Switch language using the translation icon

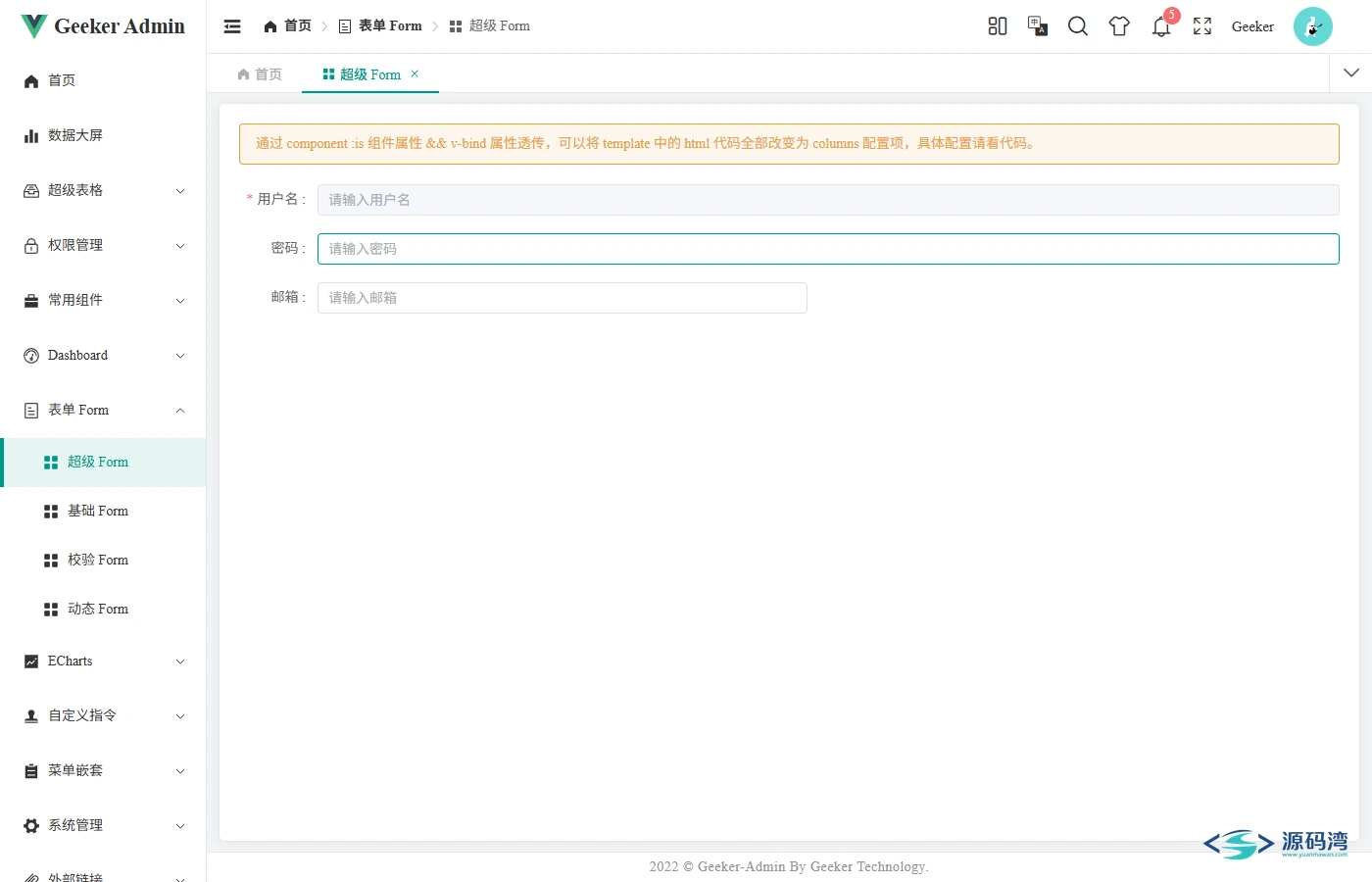coord(1038,26)
